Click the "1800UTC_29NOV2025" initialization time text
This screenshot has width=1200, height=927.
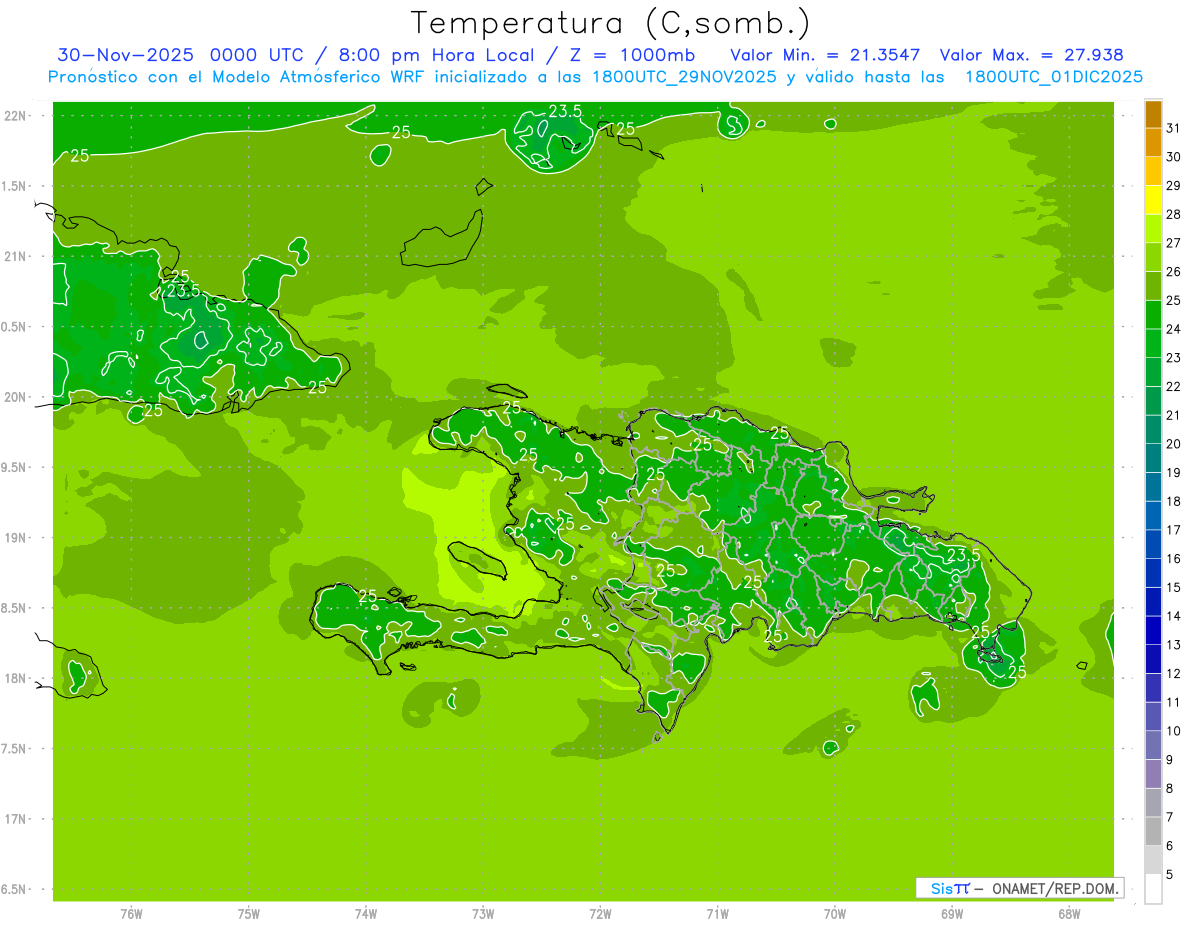pos(683,77)
